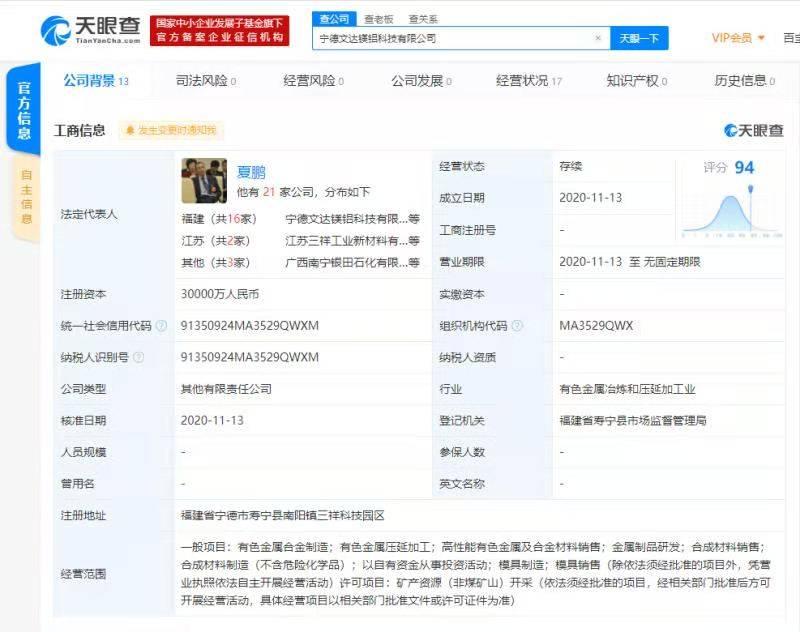Image resolution: width=800 pixels, height=632 pixels.
Task: Click the 经营范围 business scope paragraph
Action: tap(476, 574)
